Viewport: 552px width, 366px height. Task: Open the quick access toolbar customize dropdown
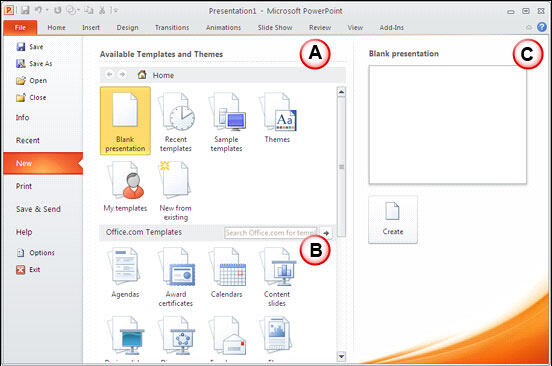115,11
